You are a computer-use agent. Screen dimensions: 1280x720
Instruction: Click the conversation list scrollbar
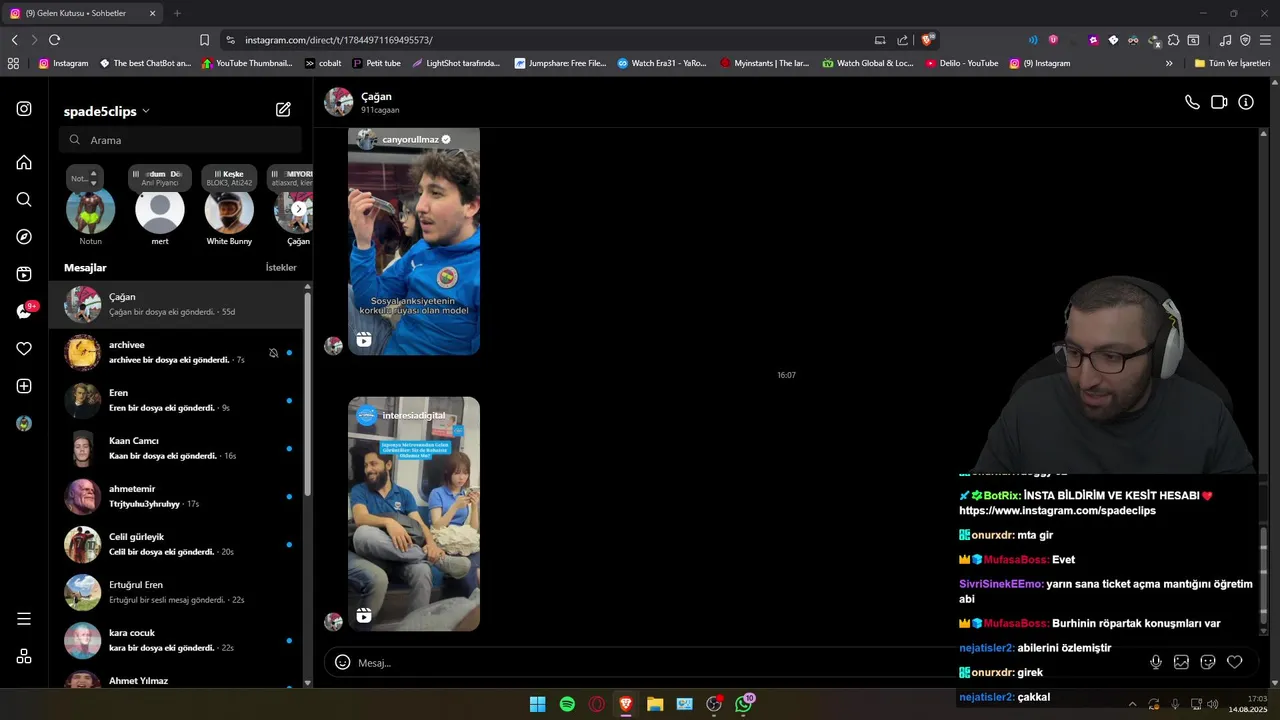(307, 393)
